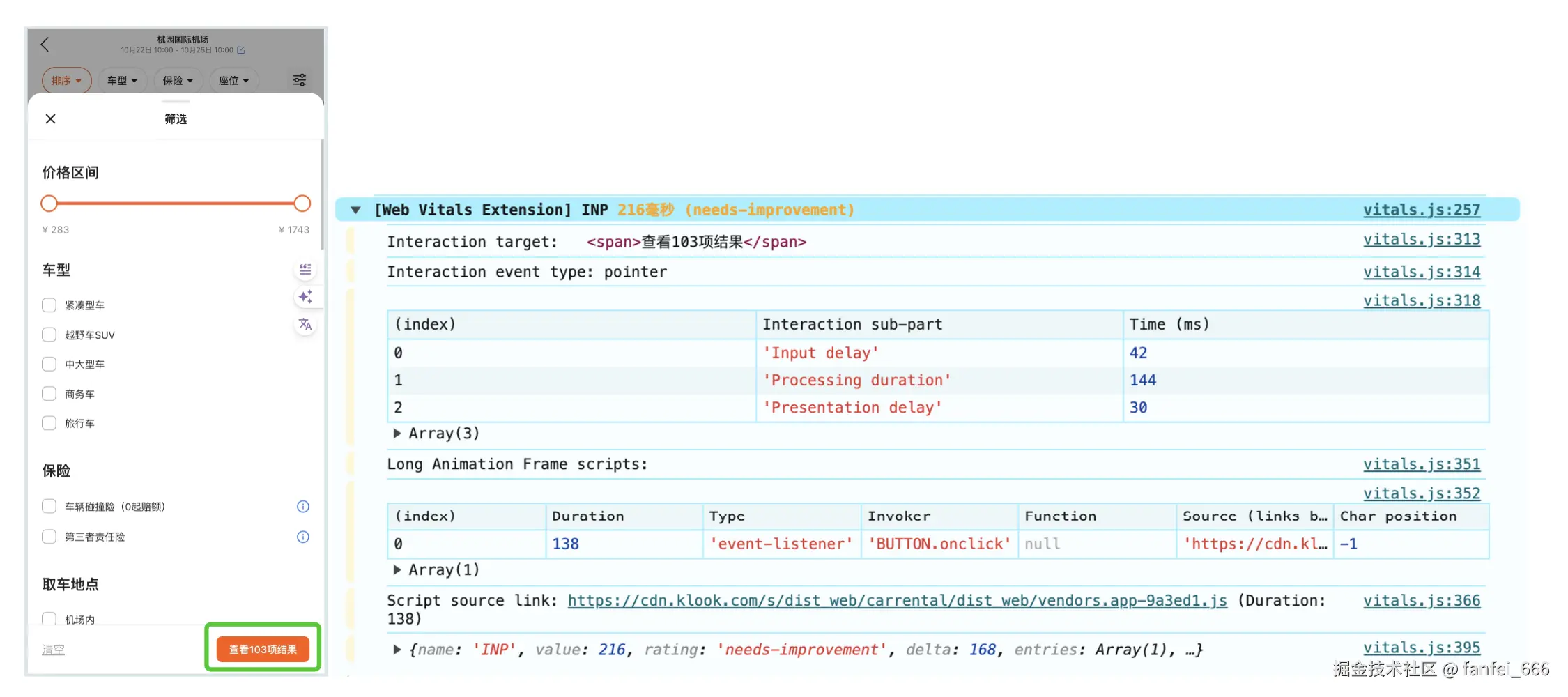This screenshot has width=1568, height=697.
Task: Click the floating translate icon
Action: click(305, 324)
